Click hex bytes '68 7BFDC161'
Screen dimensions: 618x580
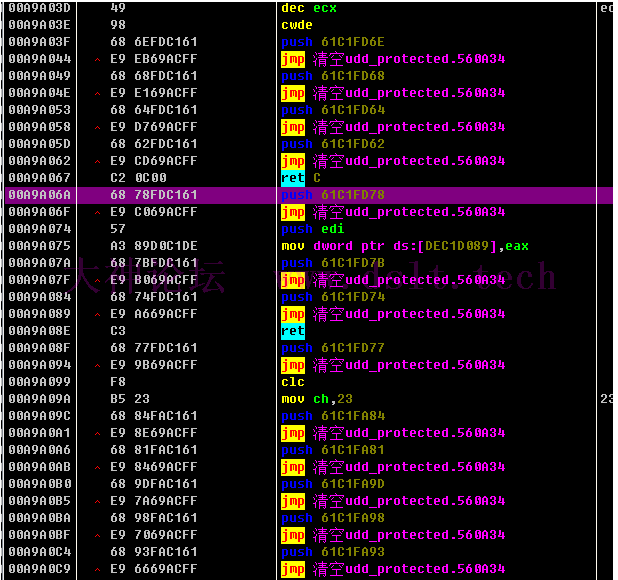pos(154,263)
